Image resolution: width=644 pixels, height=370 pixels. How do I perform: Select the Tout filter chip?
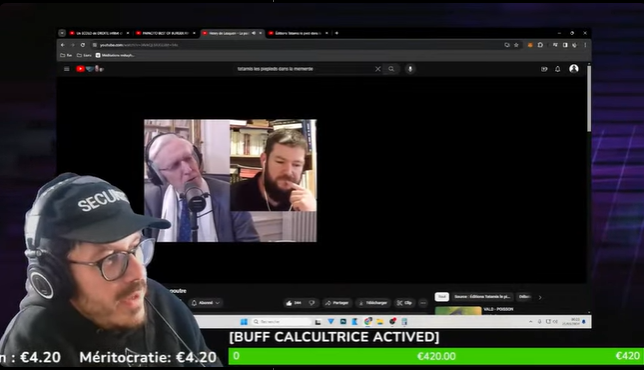(x=442, y=297)
